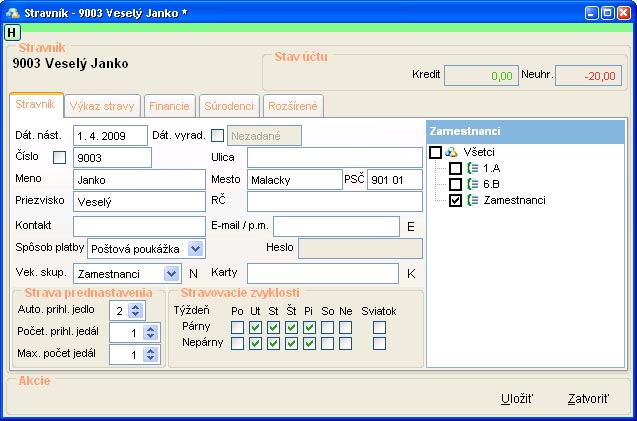Click the Kontakt input field

click(138, 226)
